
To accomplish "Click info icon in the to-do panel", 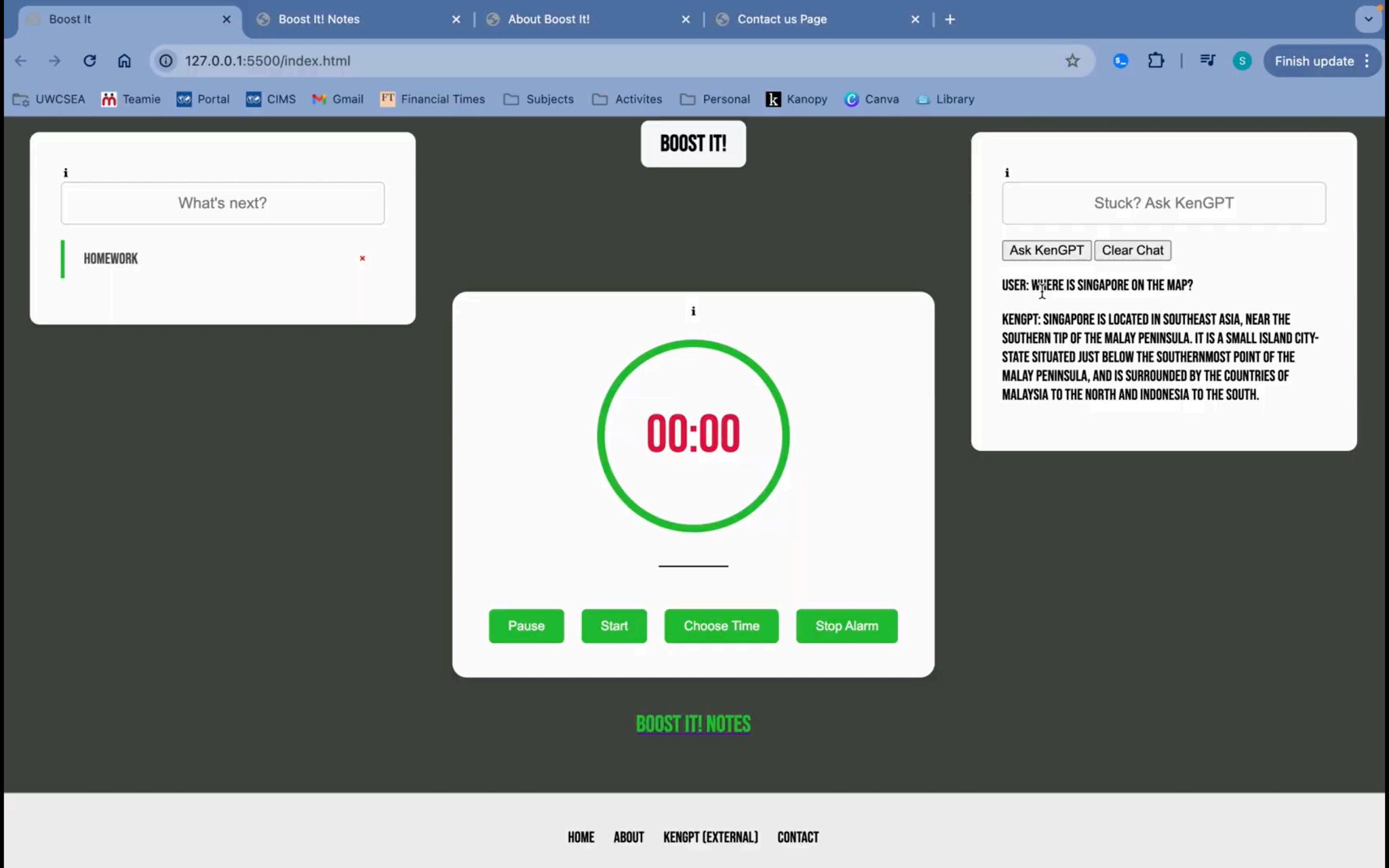I will pos(66,173).
